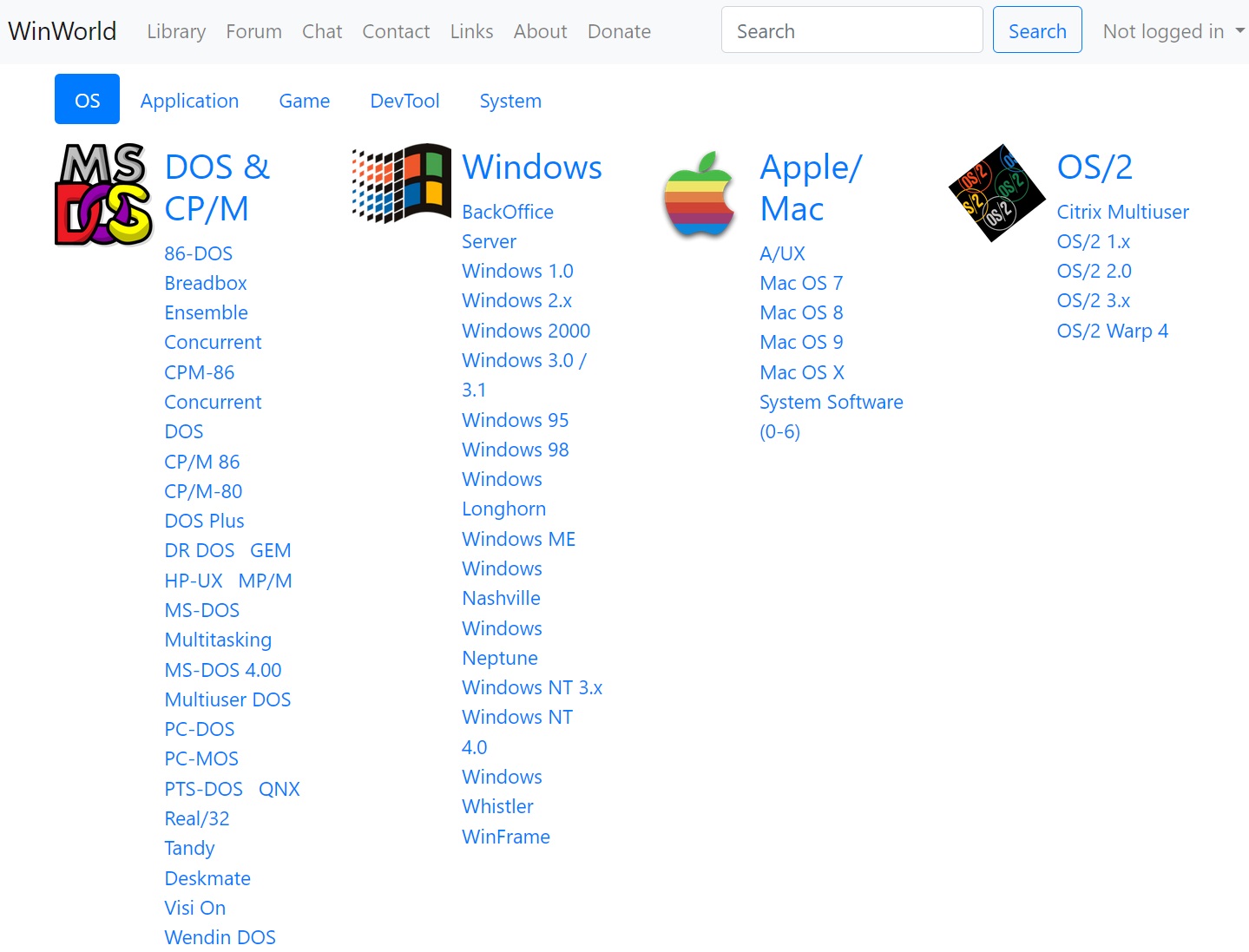
Task: Open the Wendin DOS link
Action: [x=220, y=937]
